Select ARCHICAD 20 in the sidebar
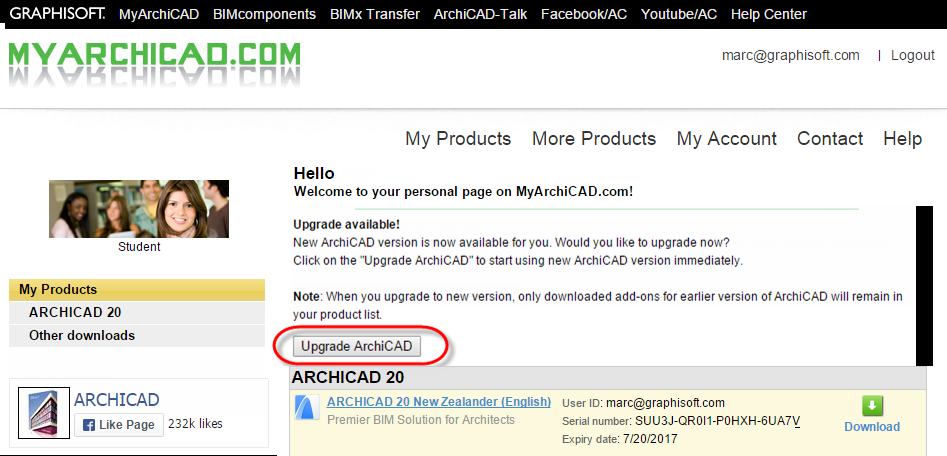Viewport: 947px width, 456px height. click(x=137, y=313)
